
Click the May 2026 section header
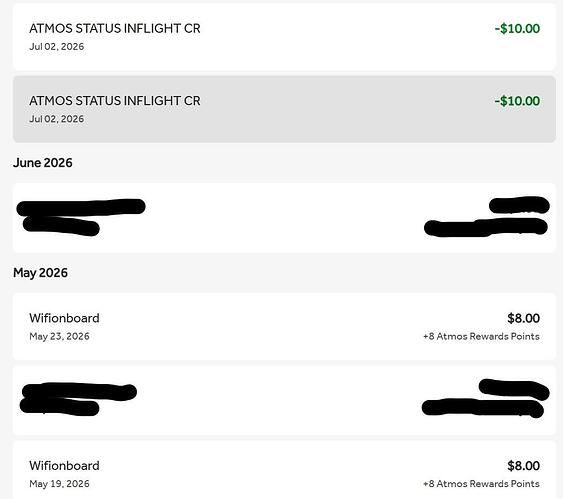pos(40,273)
